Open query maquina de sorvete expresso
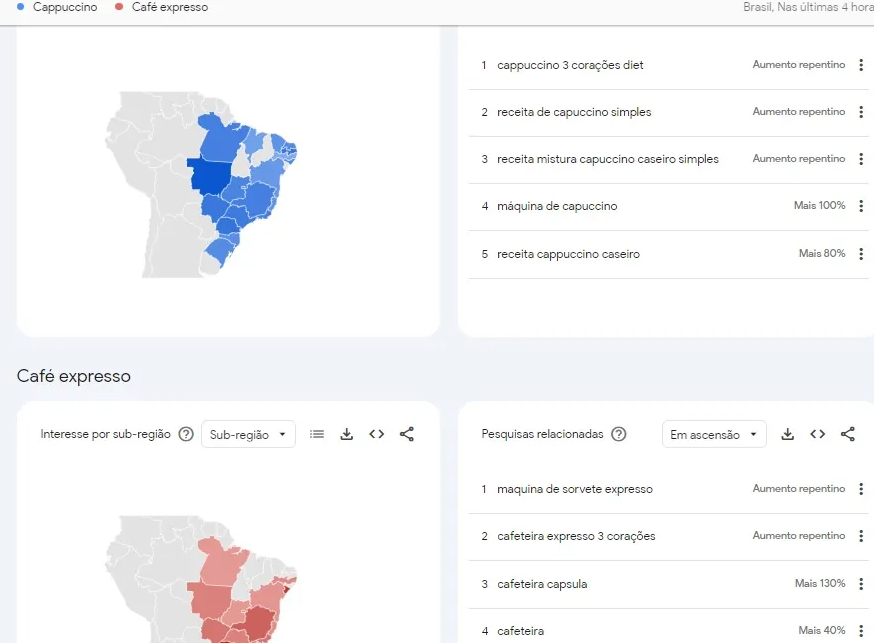This screenshot has height=643, width=874. (x=575, y=489)
